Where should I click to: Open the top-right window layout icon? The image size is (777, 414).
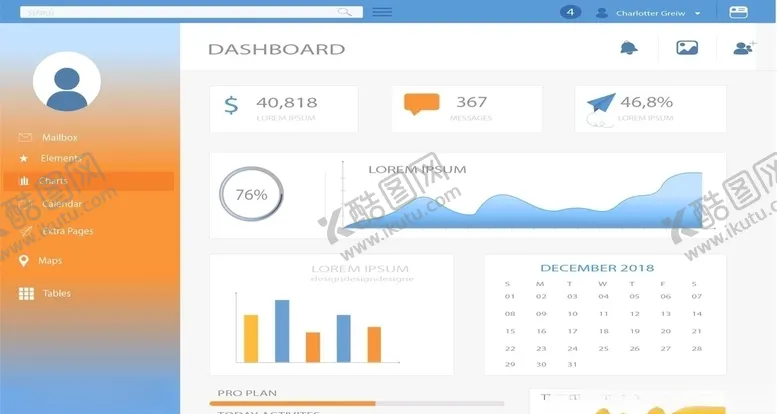[738, 12]
